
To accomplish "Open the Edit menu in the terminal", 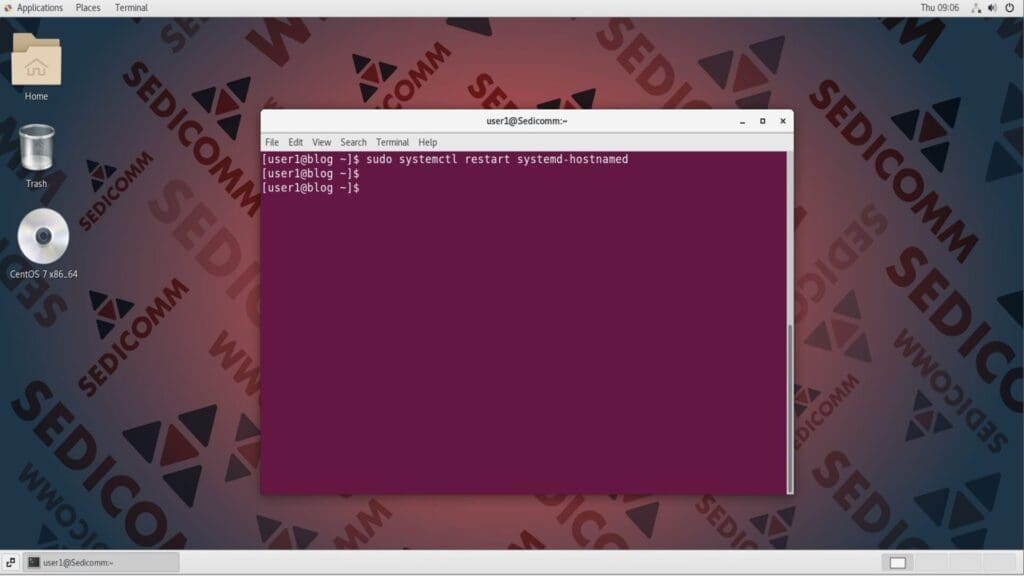I will pyautogui.click(x=294, y=141).
